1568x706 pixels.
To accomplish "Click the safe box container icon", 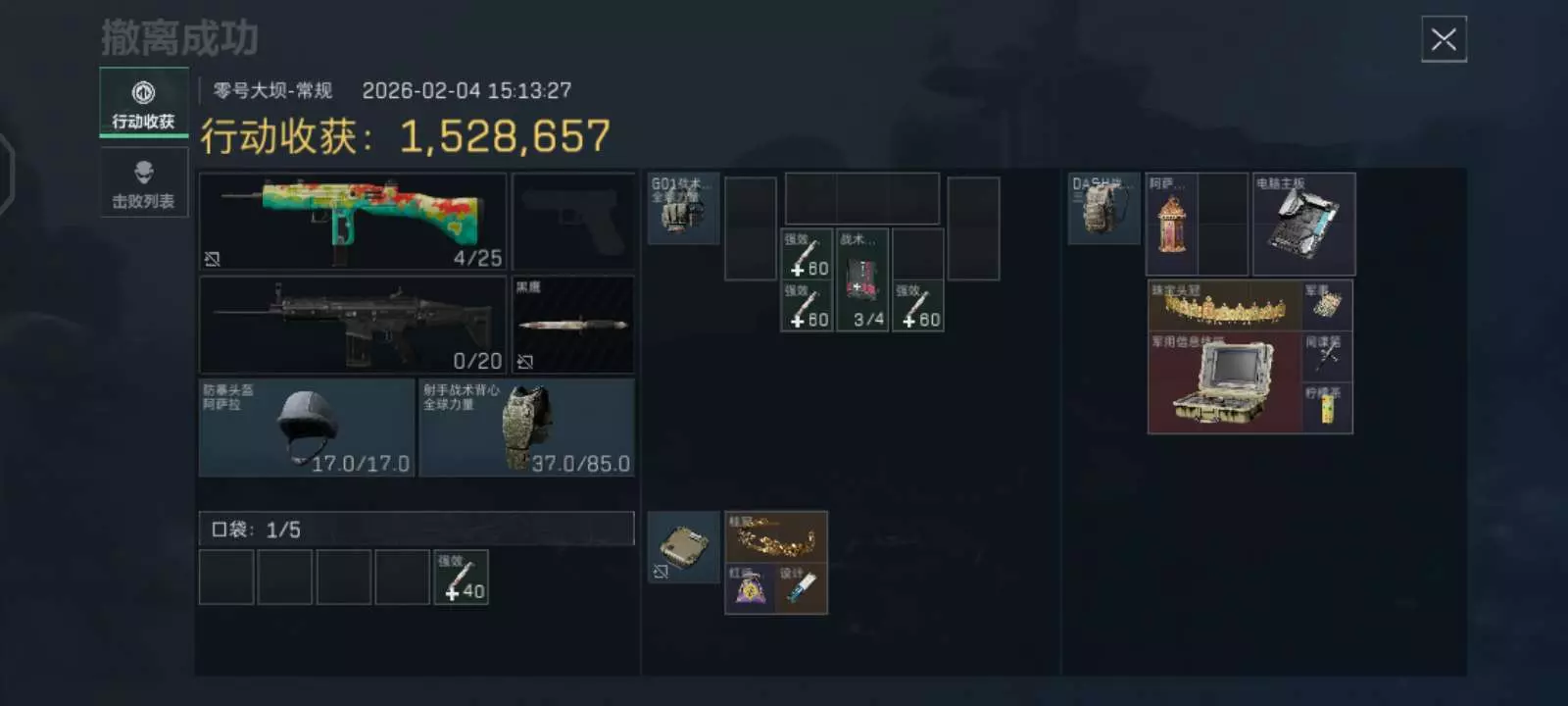I will pos(683,547).
